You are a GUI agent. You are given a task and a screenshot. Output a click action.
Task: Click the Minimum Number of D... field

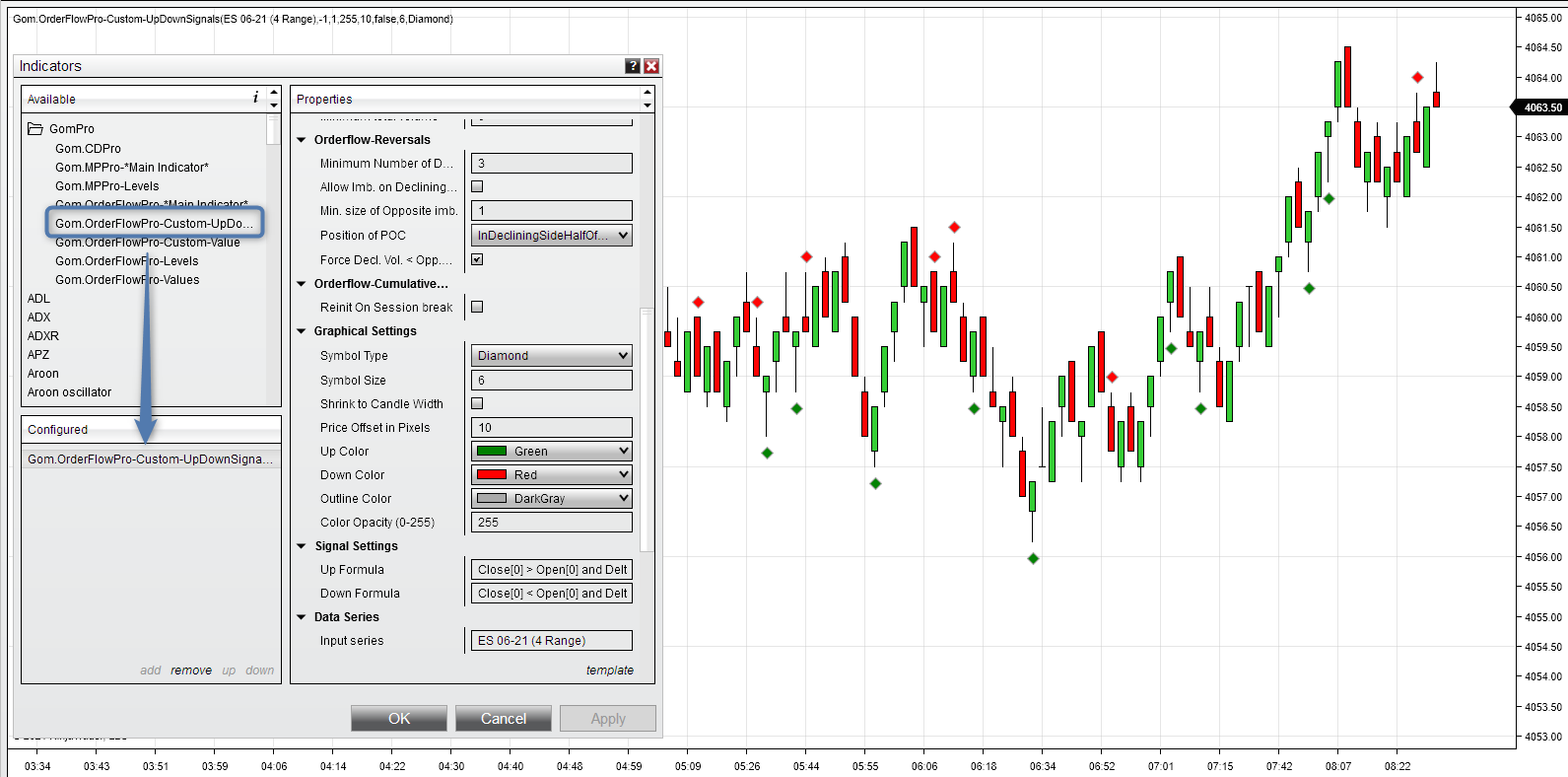click(551, 164)
